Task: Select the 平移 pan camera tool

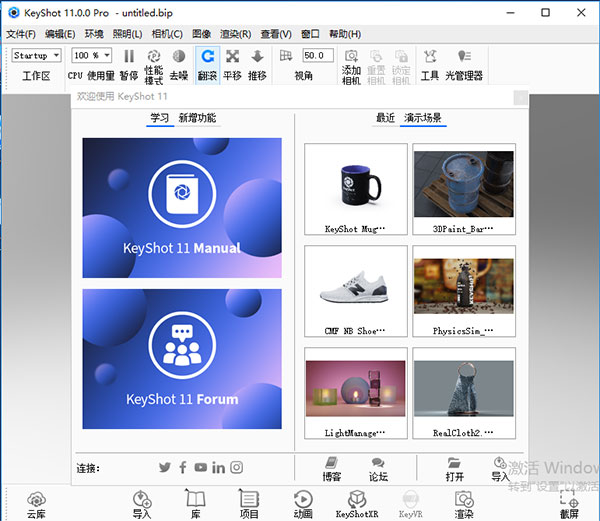Action: pyautogui.click(x=232, y=58)
